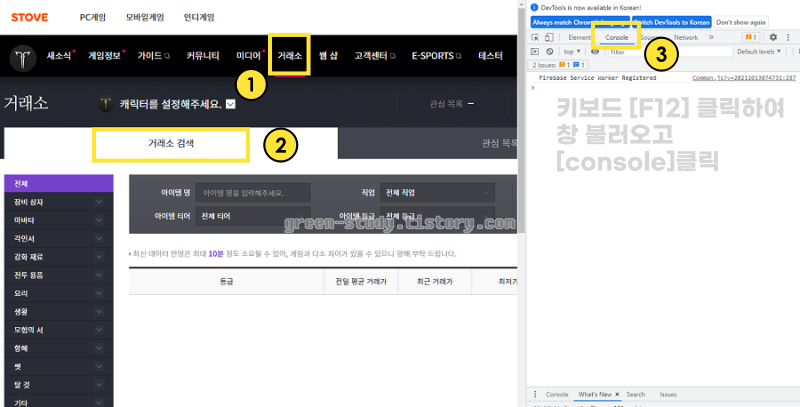The height and width of the screenshot is (407, 800).
Task: Click the console Filter input
Action: 669,52
